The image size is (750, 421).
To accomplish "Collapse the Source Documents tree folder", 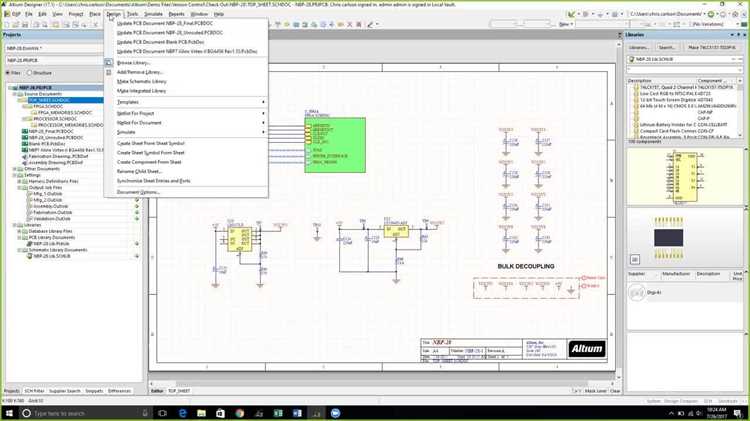I will tap(15, 94).
